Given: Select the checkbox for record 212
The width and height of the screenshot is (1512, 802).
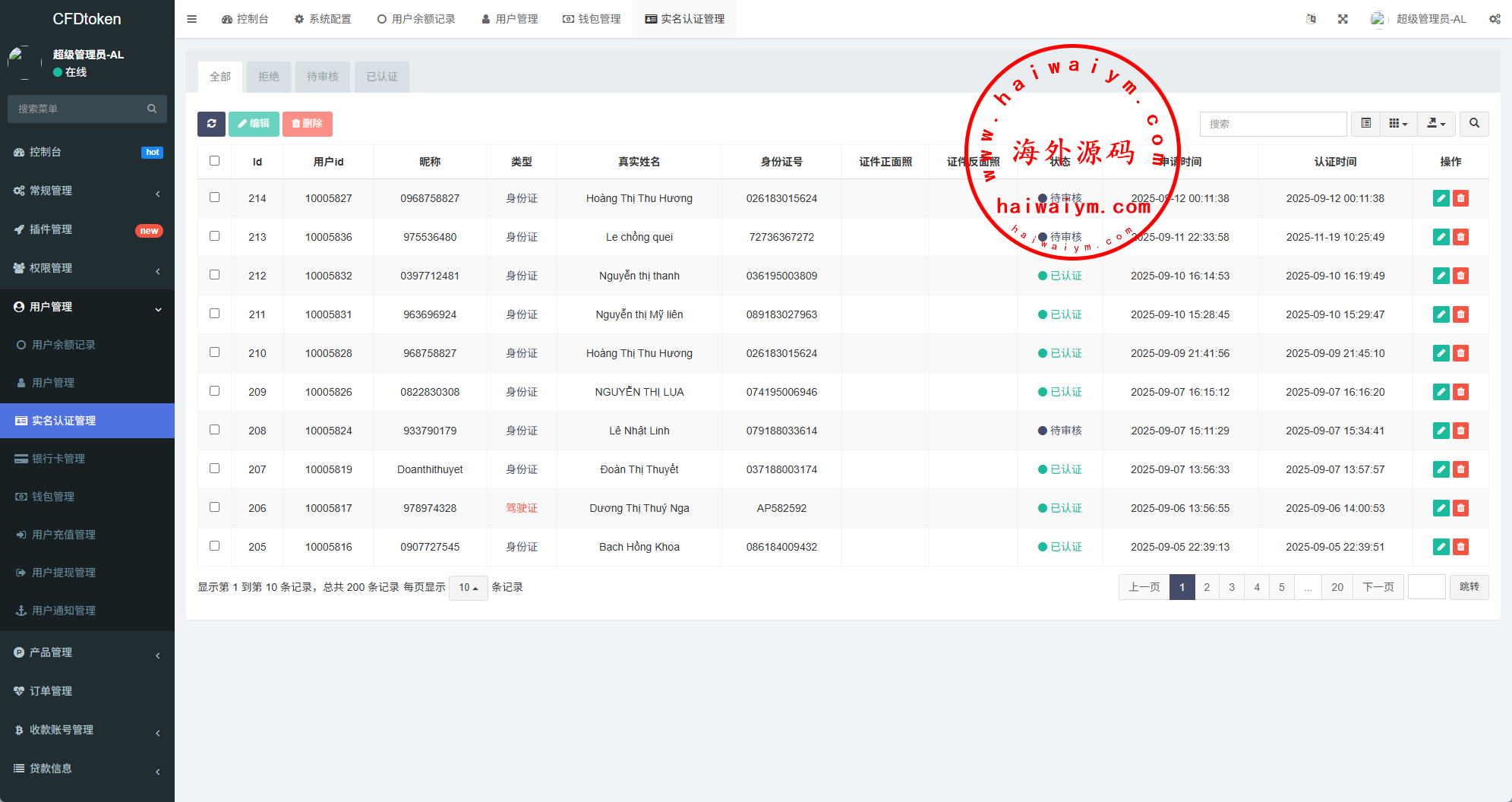Looking at the screenshot, I should pyautogui.click(x=214, y=275).
